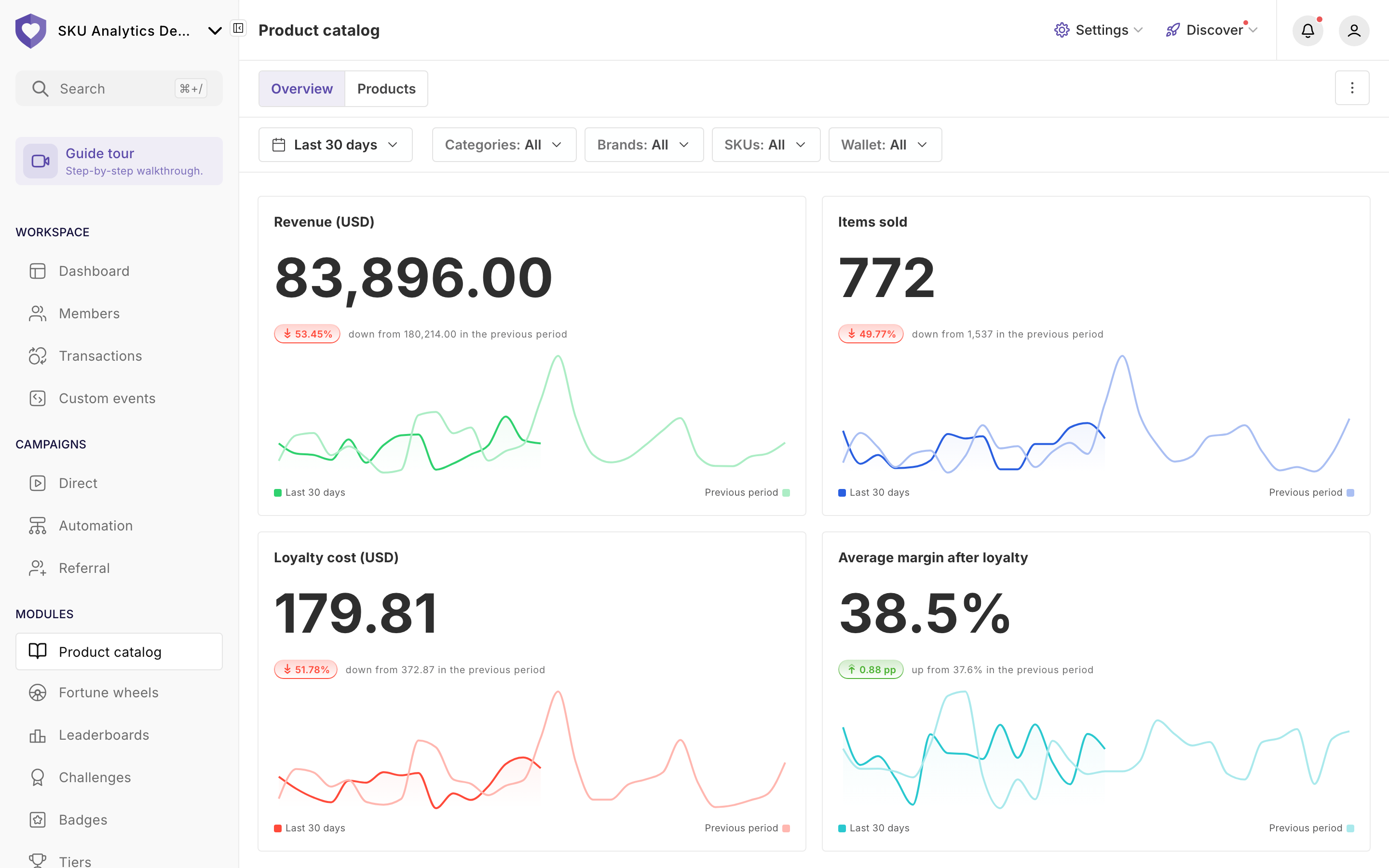Click the 53.45% revenue decrease badge
The width and height of the screenshot is (1389, 868).
307,334
